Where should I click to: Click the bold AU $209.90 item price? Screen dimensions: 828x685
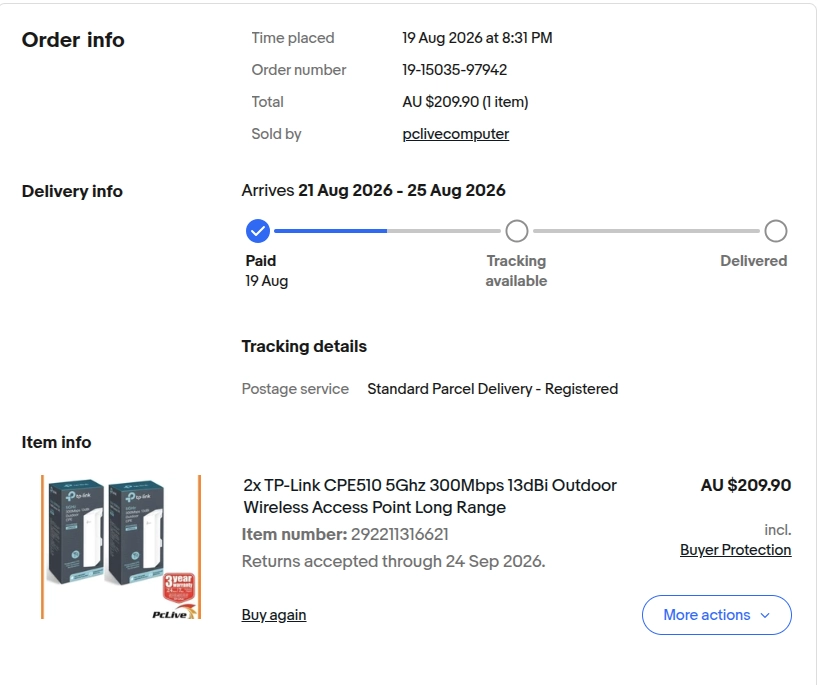(746, 485)
